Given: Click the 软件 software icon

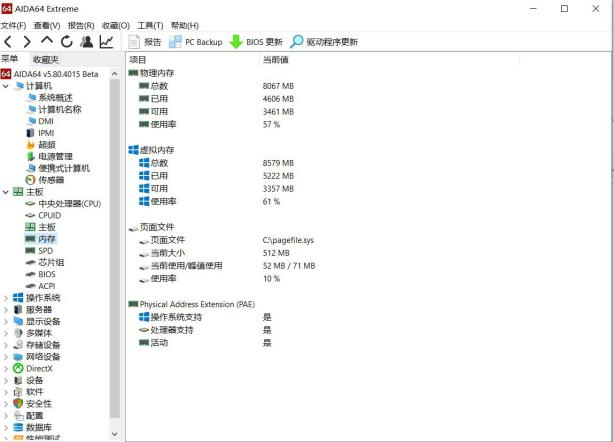Looking at the screenshot, I should pyautogui.click(x=18, y=392).
